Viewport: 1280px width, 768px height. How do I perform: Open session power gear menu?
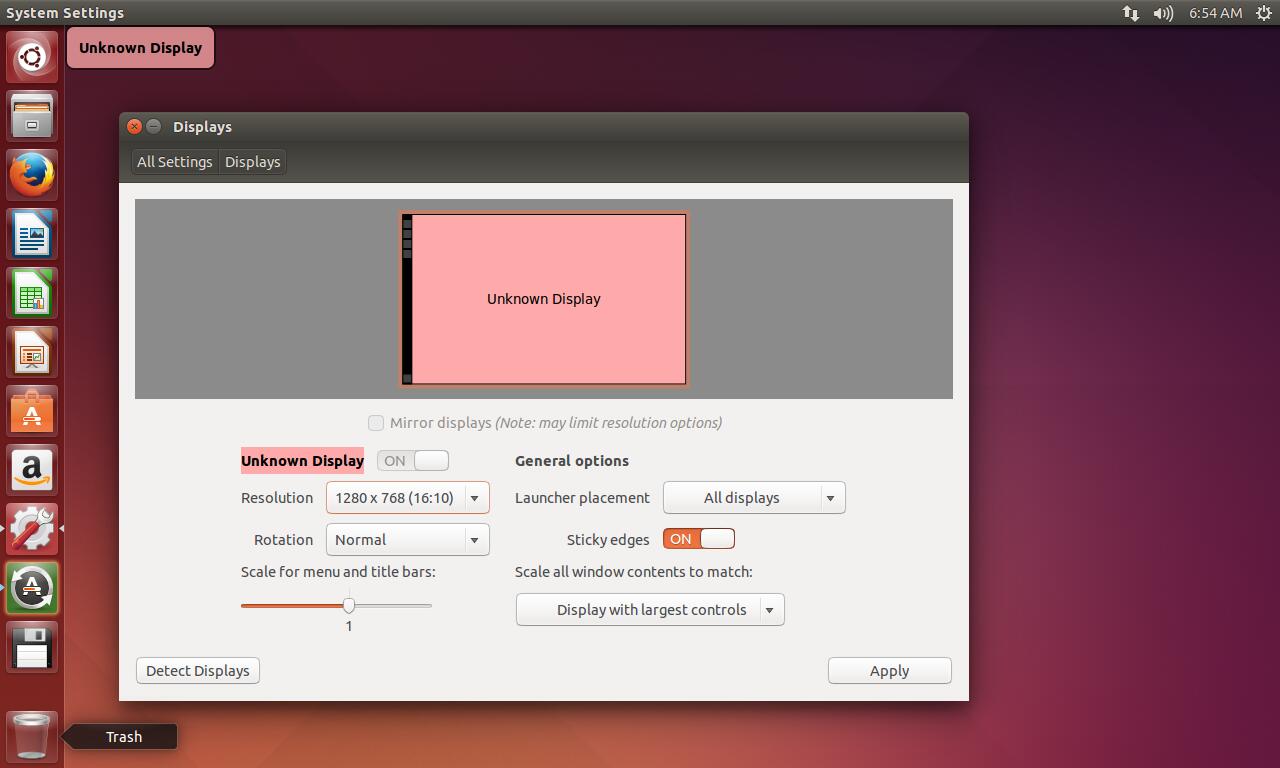[1264, 13]
